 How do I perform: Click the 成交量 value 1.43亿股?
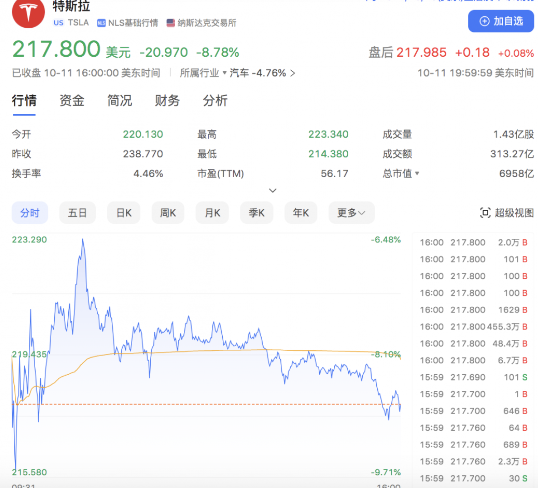pyautogui.click(x=513, y=134)
